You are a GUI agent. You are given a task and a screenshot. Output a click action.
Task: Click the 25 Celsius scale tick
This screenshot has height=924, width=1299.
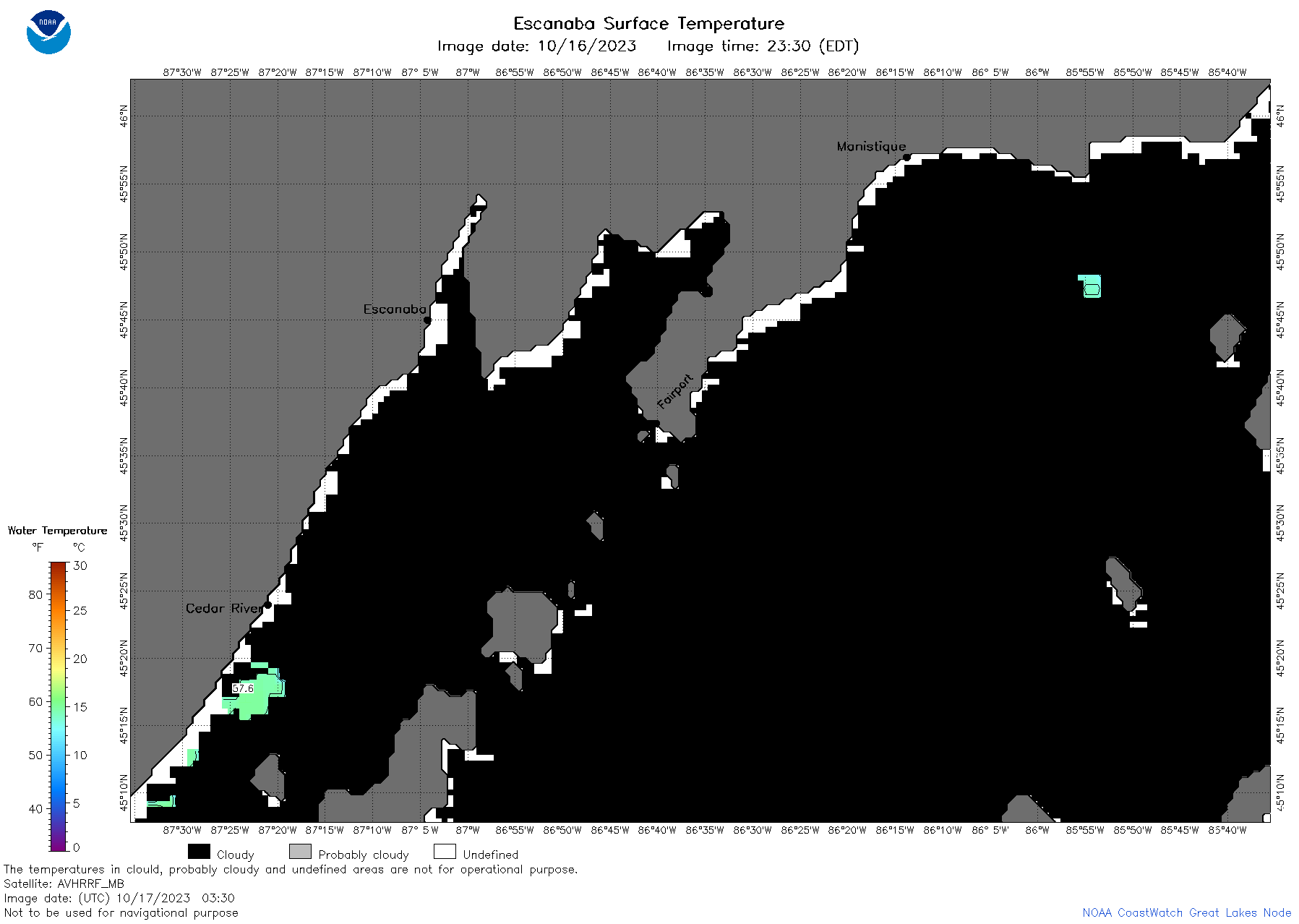(80, 611)
